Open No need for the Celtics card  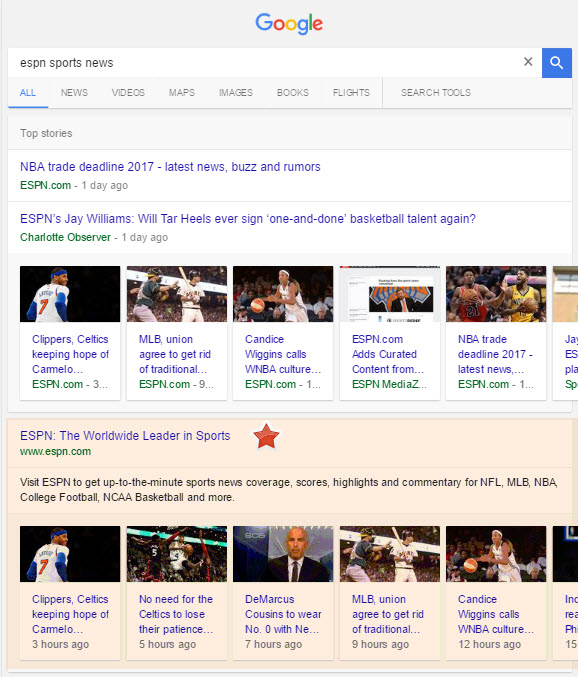(x=177, y=593)
